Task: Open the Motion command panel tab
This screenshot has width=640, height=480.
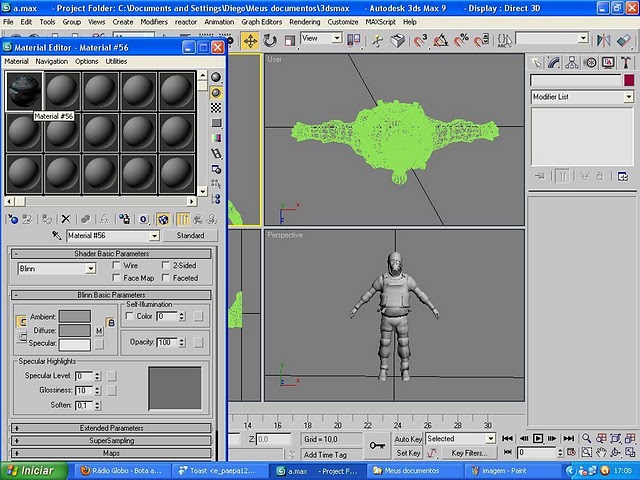Action: coord(590,63)
